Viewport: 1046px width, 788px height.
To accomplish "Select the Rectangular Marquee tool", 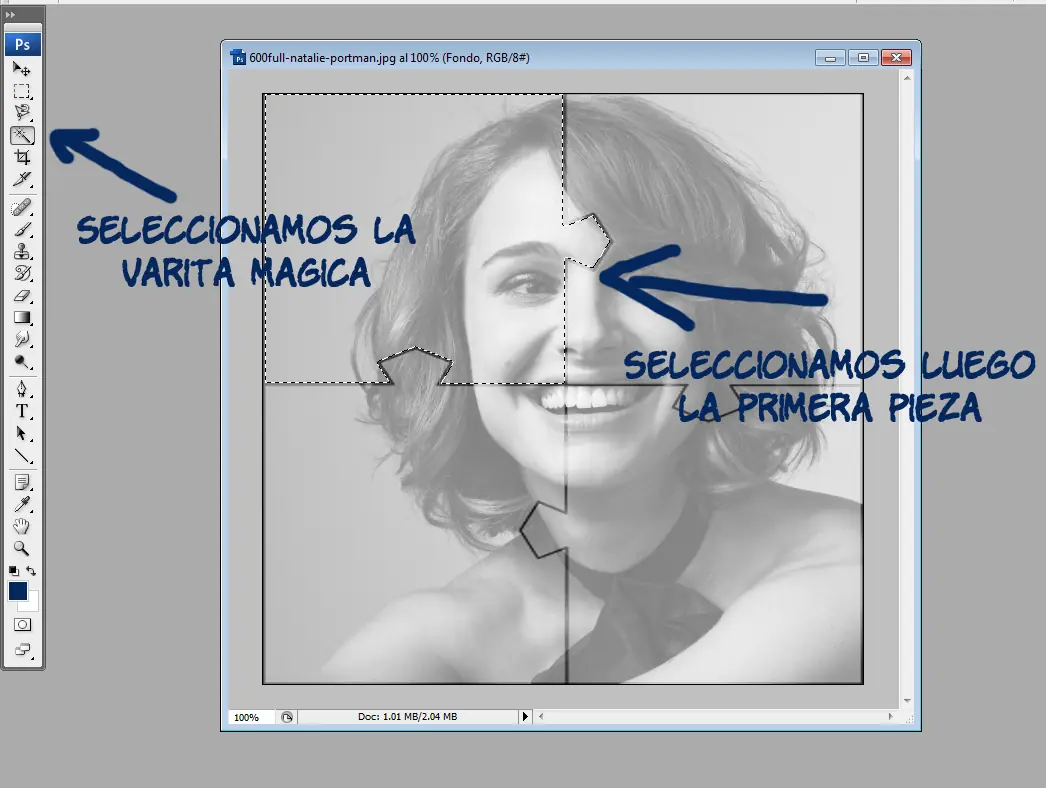I will (x=21, y=91).
